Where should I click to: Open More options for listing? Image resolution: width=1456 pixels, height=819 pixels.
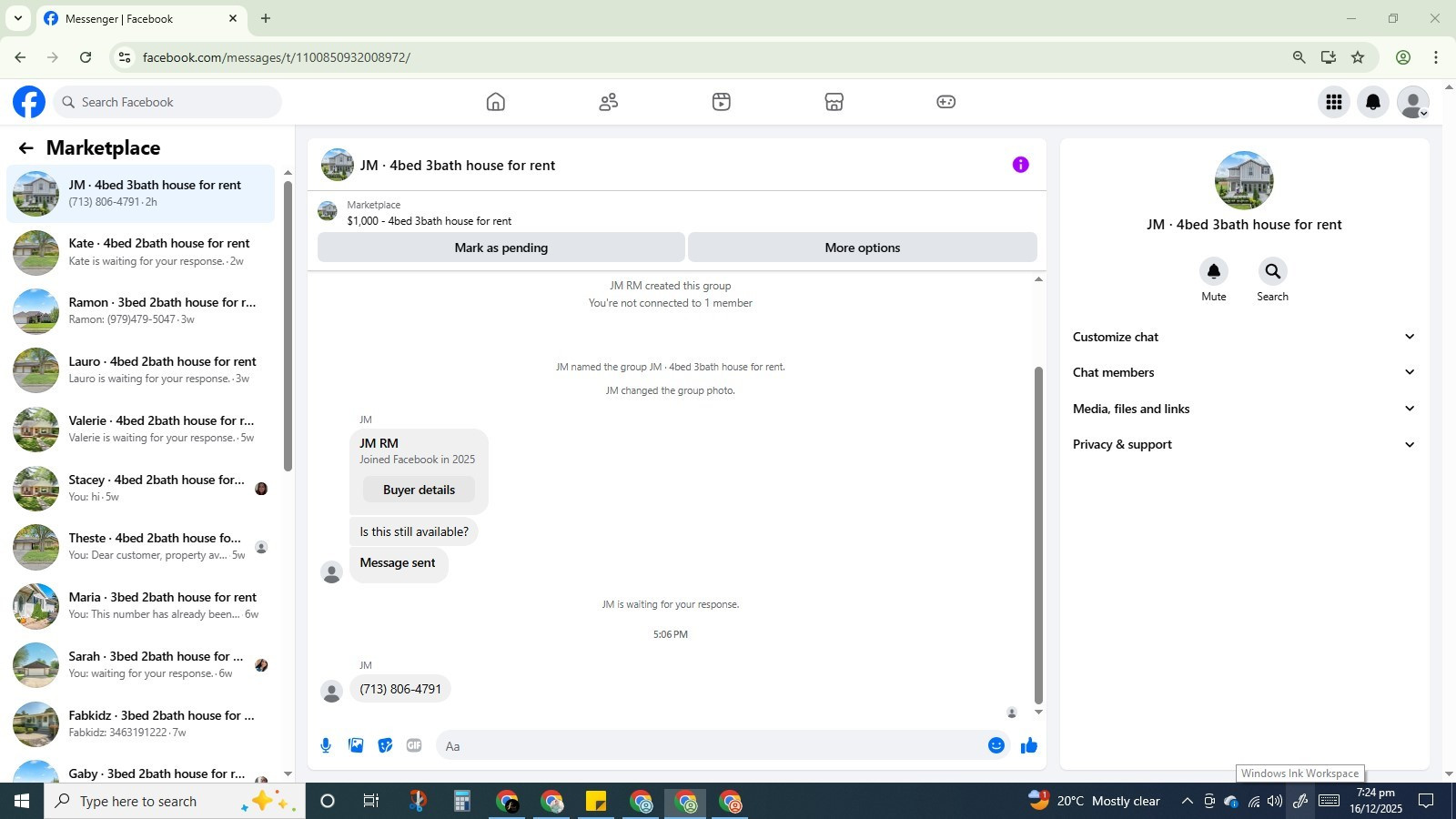point(862,248)
